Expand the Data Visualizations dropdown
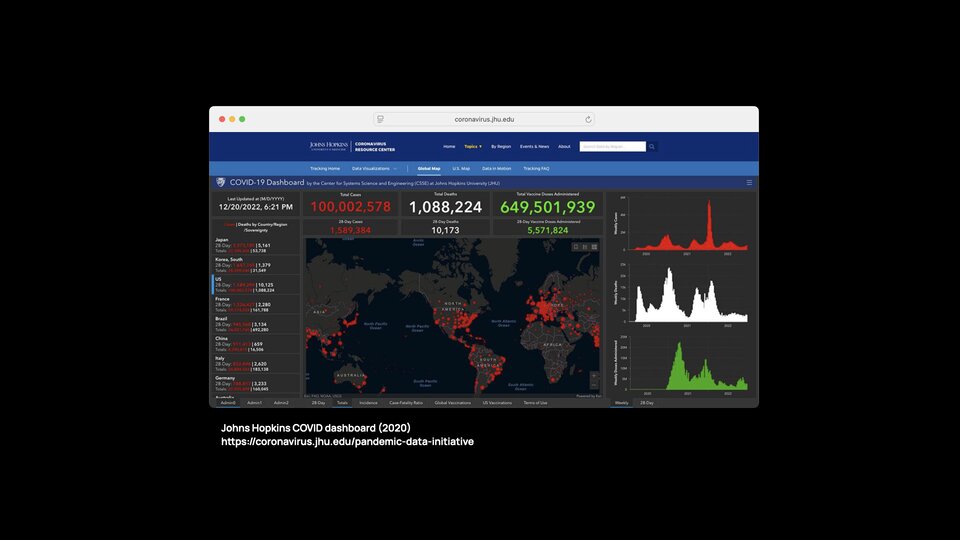960x540 pixels. (x=374, y=168)
